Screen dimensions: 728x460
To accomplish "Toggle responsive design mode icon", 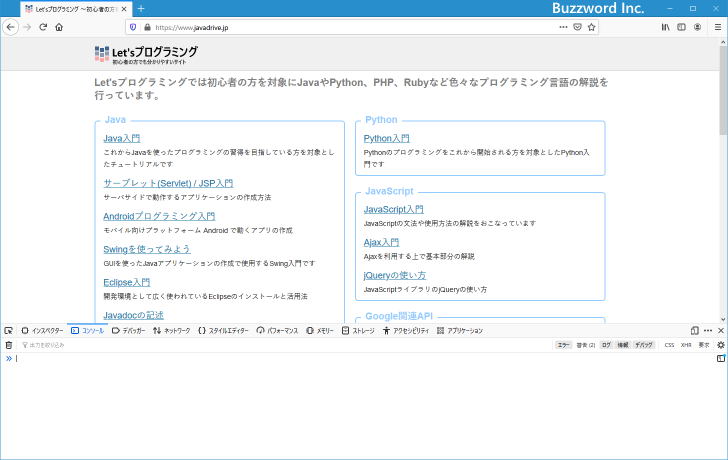I will (x=695, y=330).
